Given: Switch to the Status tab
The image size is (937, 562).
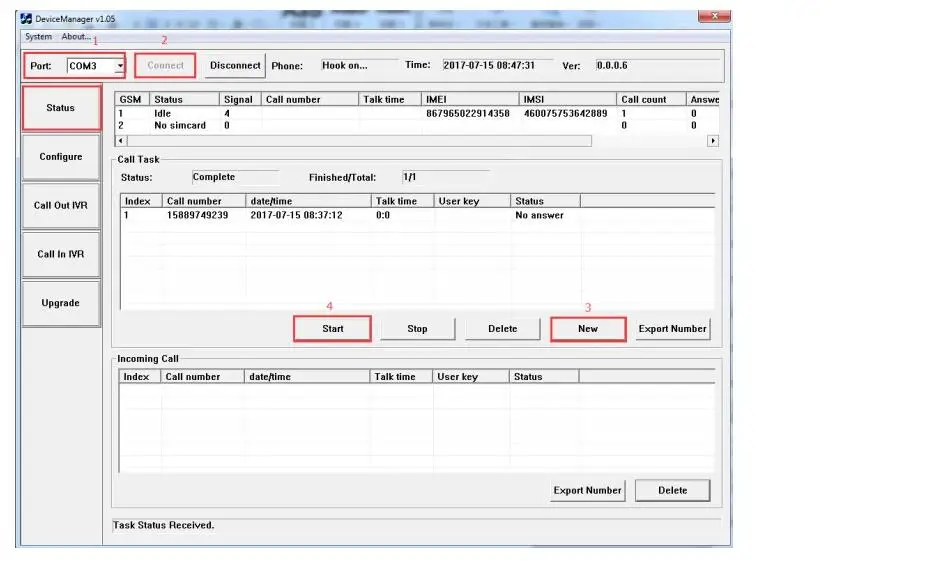Looking at the screenshot, I should pyautogui.click(x=61, y=108).
